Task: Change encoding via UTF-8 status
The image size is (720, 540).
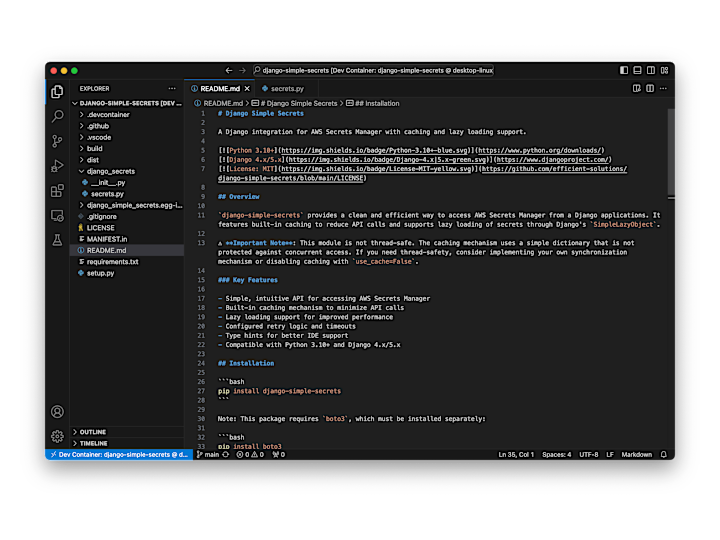Action: tap(589, 455)
